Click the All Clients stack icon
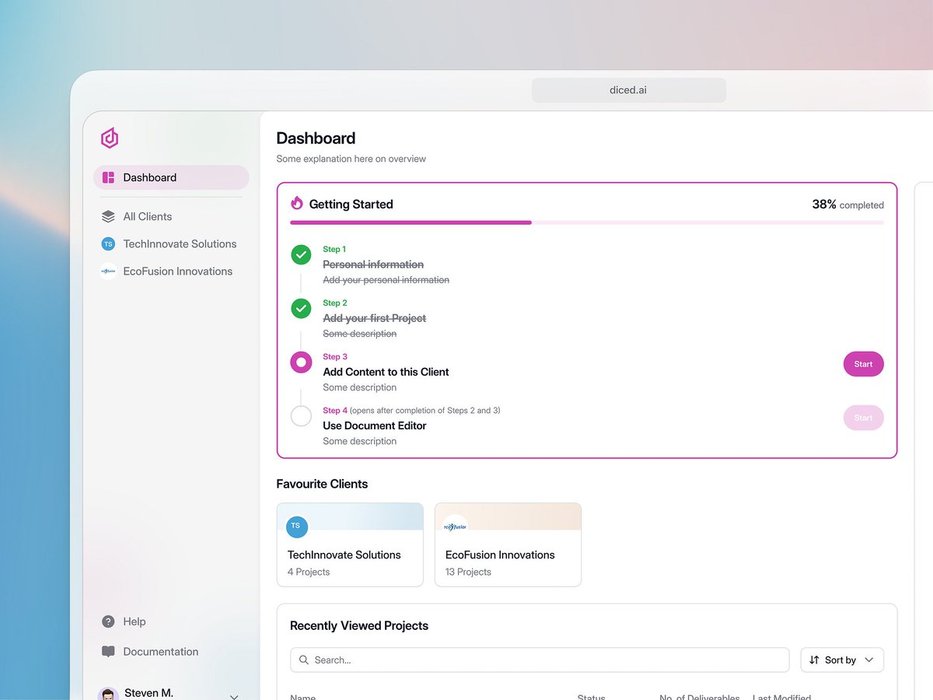Viewport: 933px width, 700px height. pos(108,216)
